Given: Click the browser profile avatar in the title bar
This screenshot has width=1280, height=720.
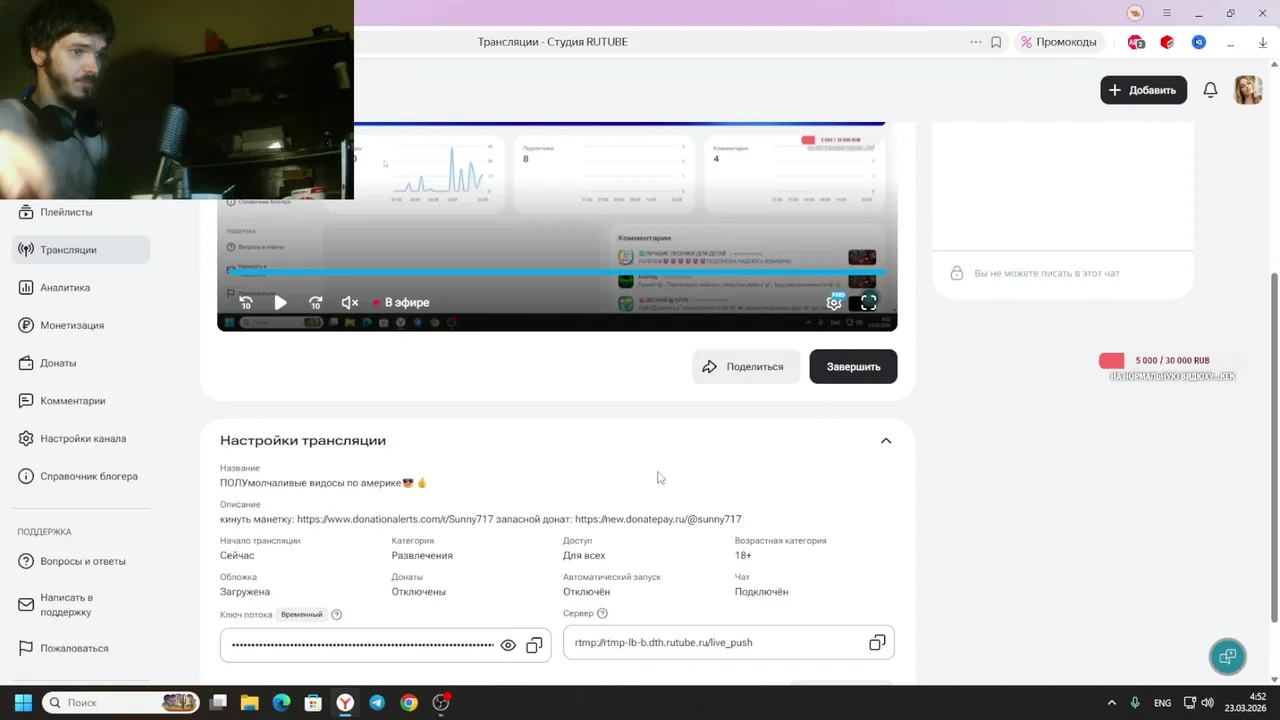Looking at the screenshot, I should click(1135, 13).
